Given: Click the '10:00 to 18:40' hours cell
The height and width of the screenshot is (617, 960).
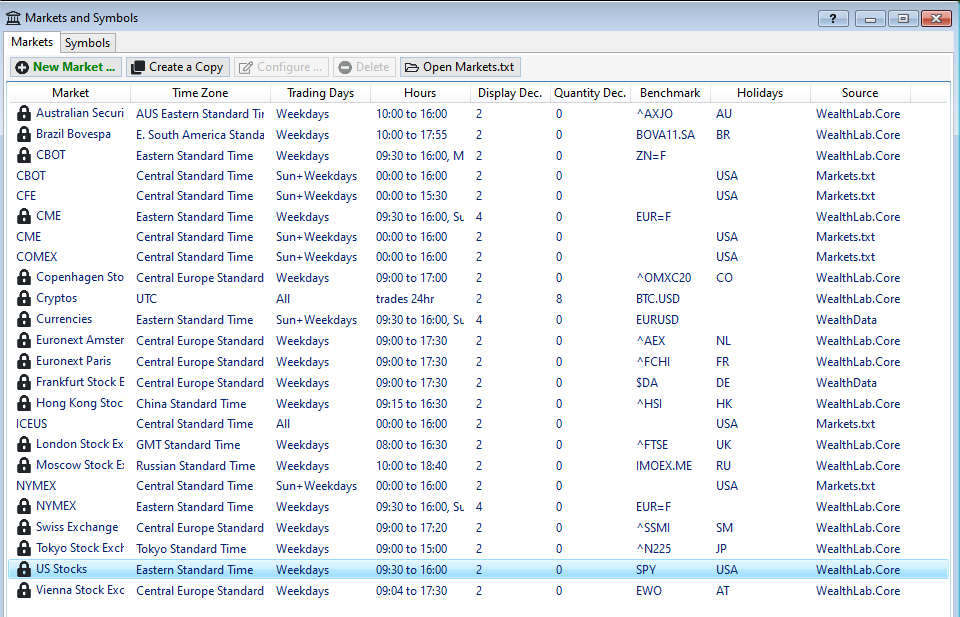Looking at the screenshot, I should [411, 466].
